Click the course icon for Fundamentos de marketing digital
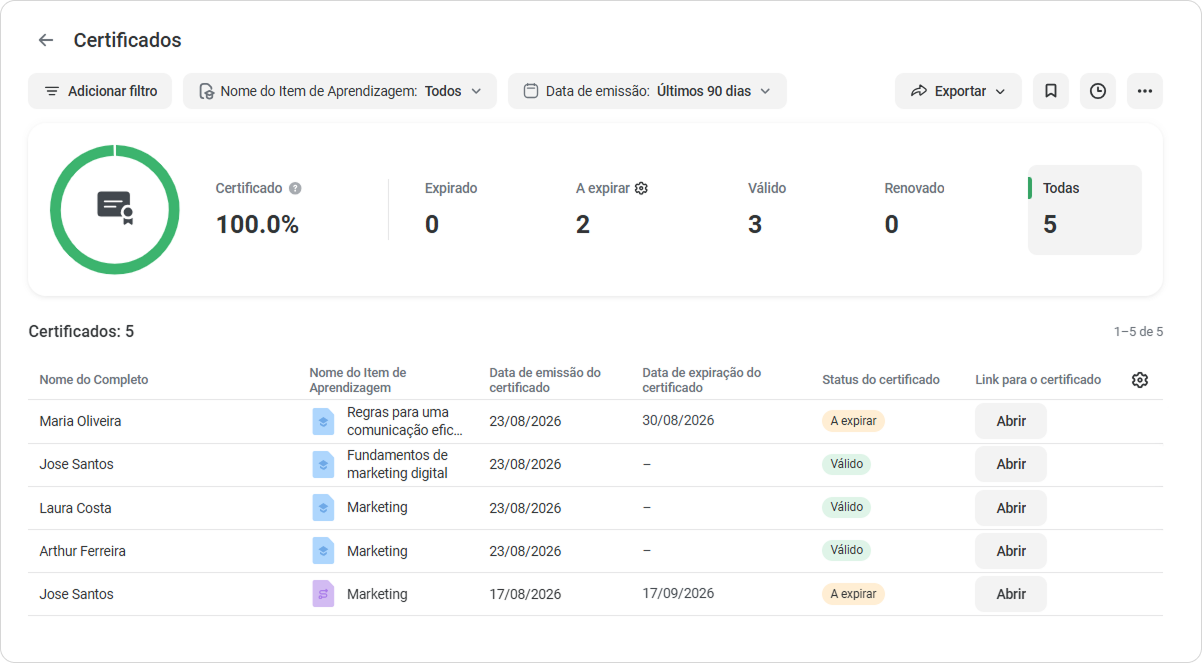1202x663 pixels. point(323,464)
